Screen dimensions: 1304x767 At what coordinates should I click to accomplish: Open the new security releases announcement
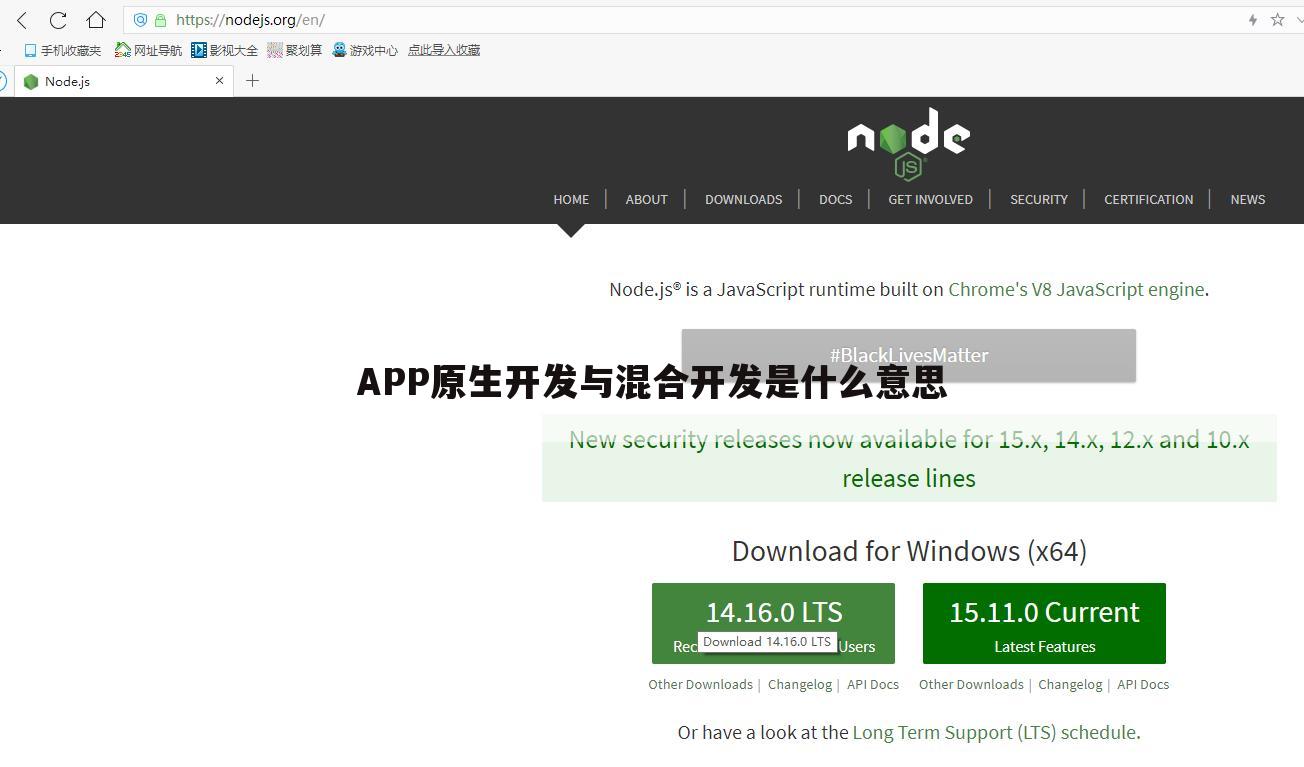(909, 458)
